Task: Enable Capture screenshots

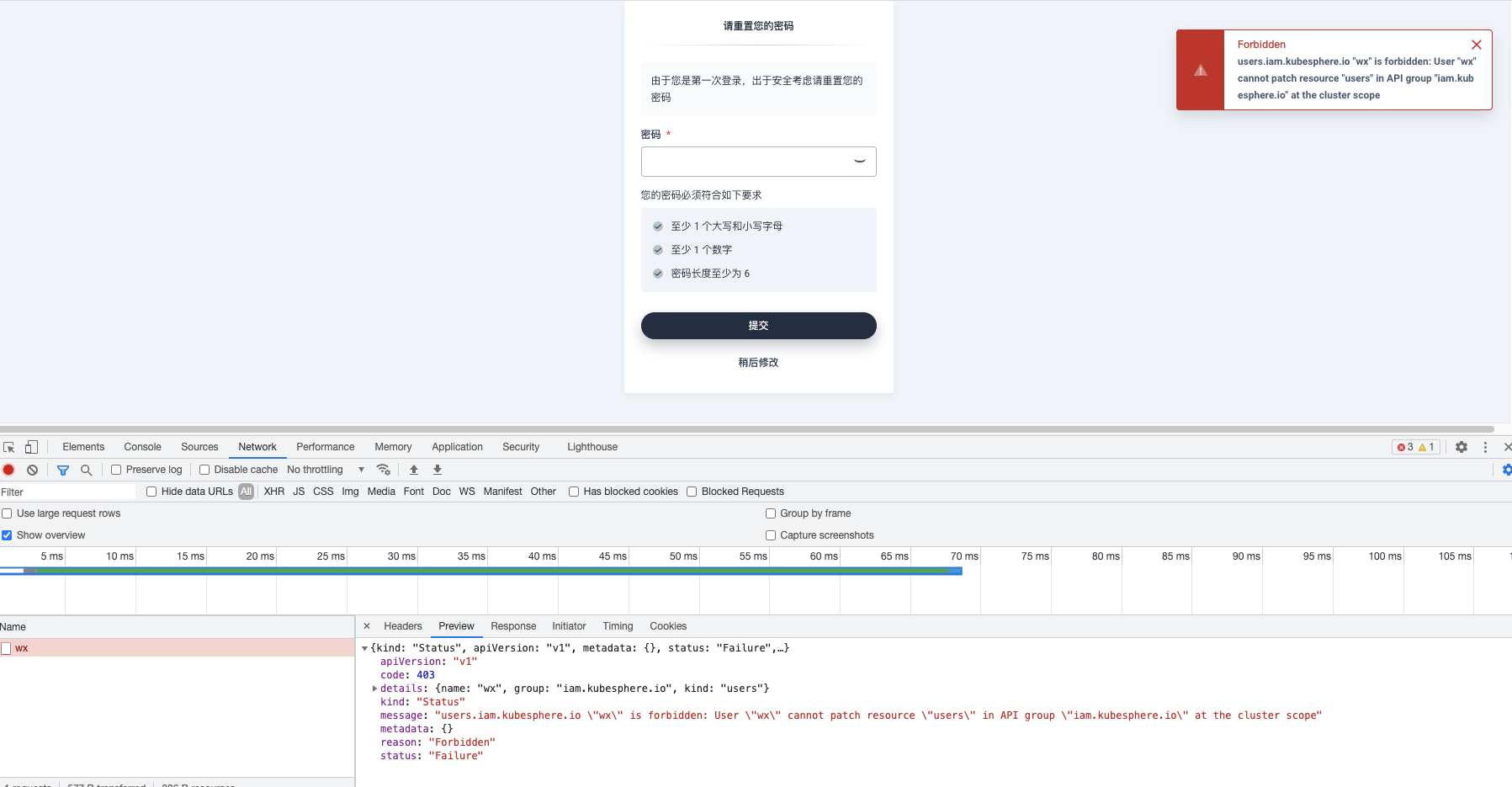Action: click(771, 535)
